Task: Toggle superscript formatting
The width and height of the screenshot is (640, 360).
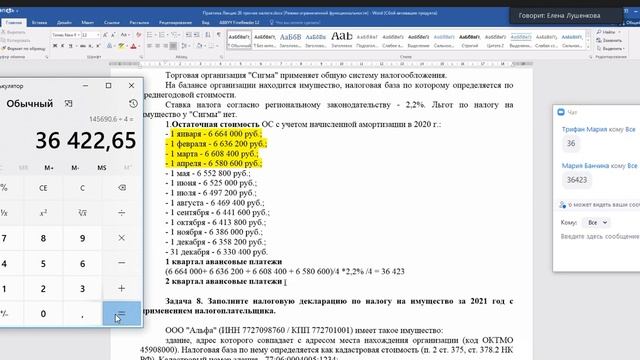Action: tap(98, 46)
